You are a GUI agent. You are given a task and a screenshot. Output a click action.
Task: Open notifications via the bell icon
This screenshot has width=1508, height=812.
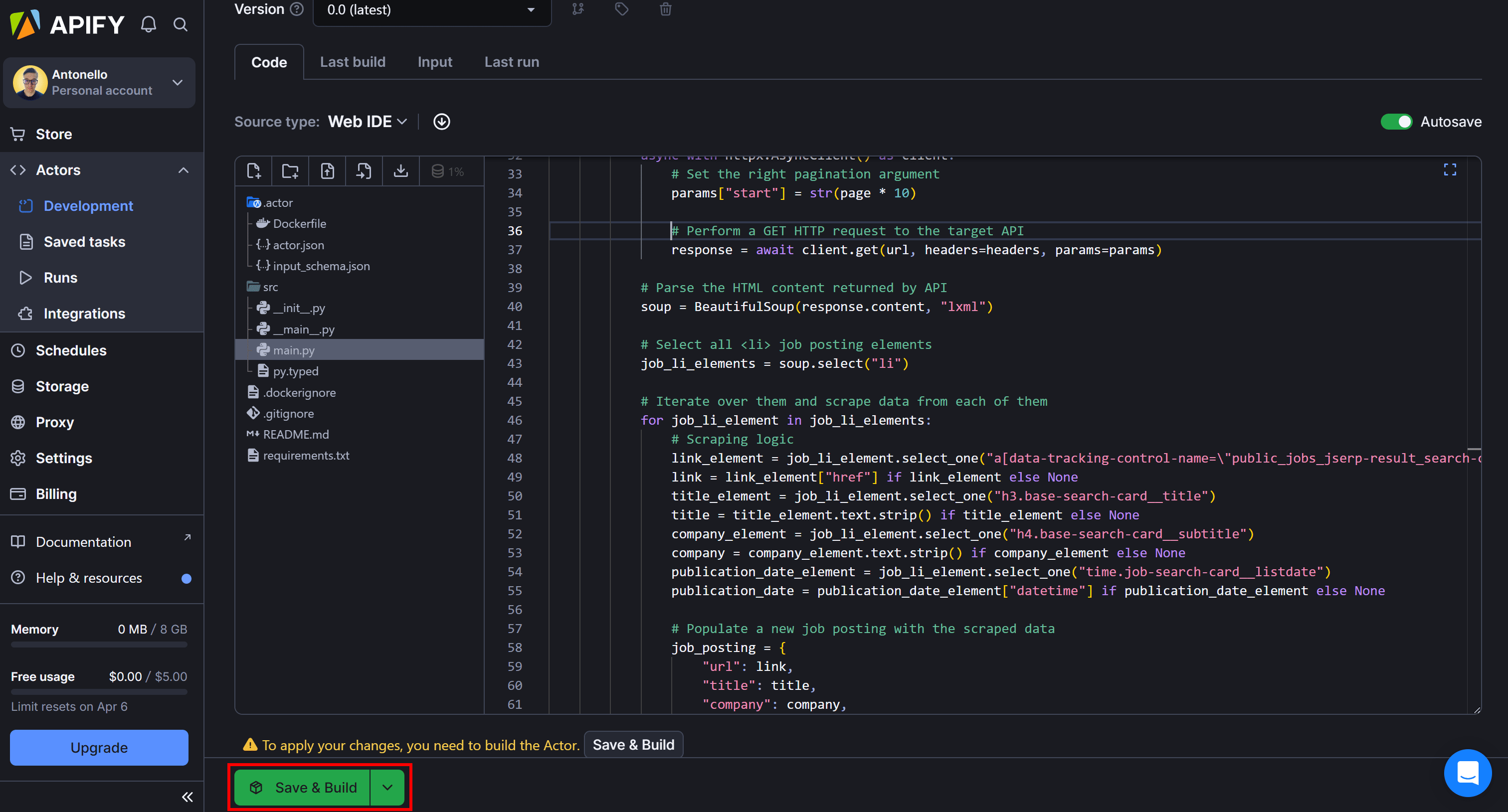click(148, 24)
